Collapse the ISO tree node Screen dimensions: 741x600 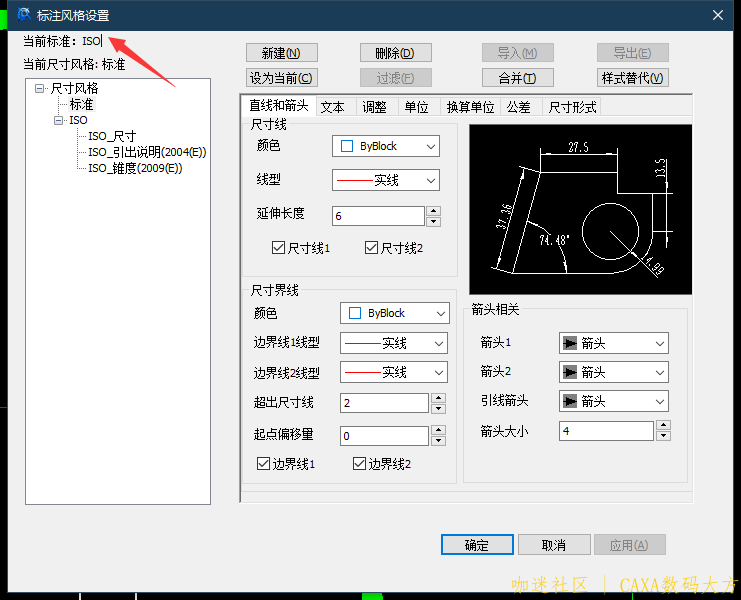pos(58,120)
